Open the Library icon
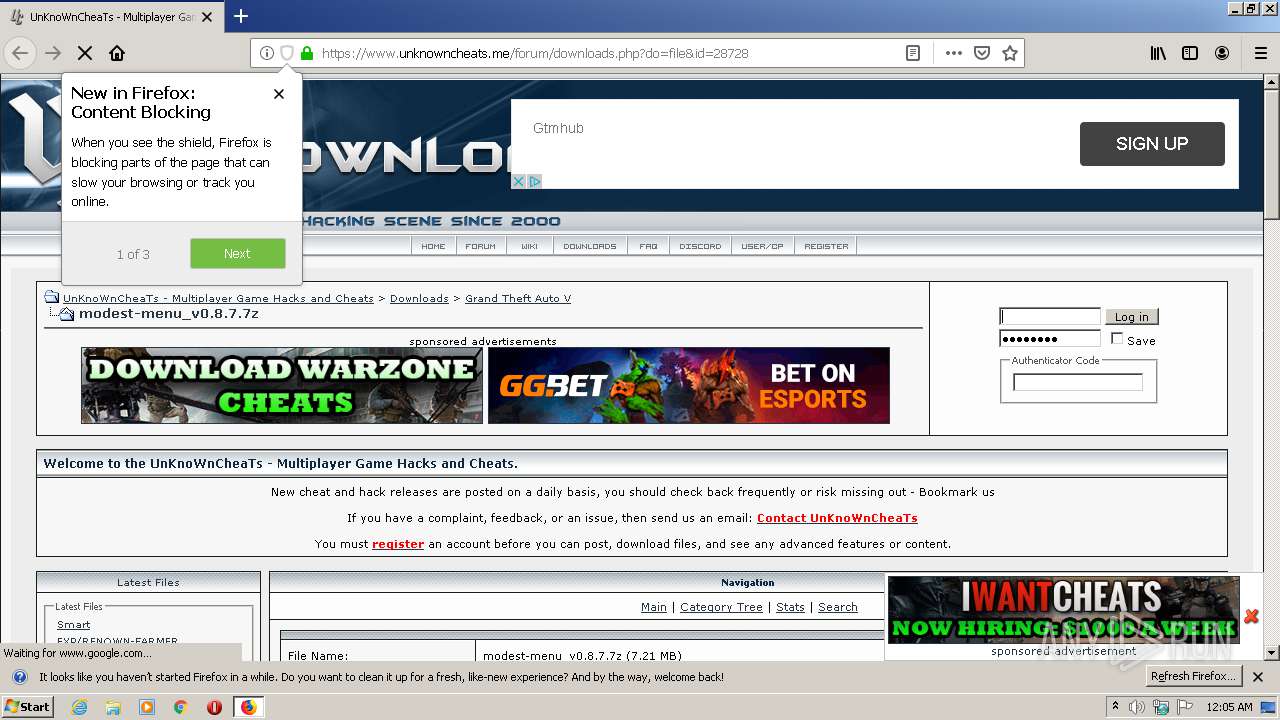The image size is (1280, 720). click(1158, 53)
